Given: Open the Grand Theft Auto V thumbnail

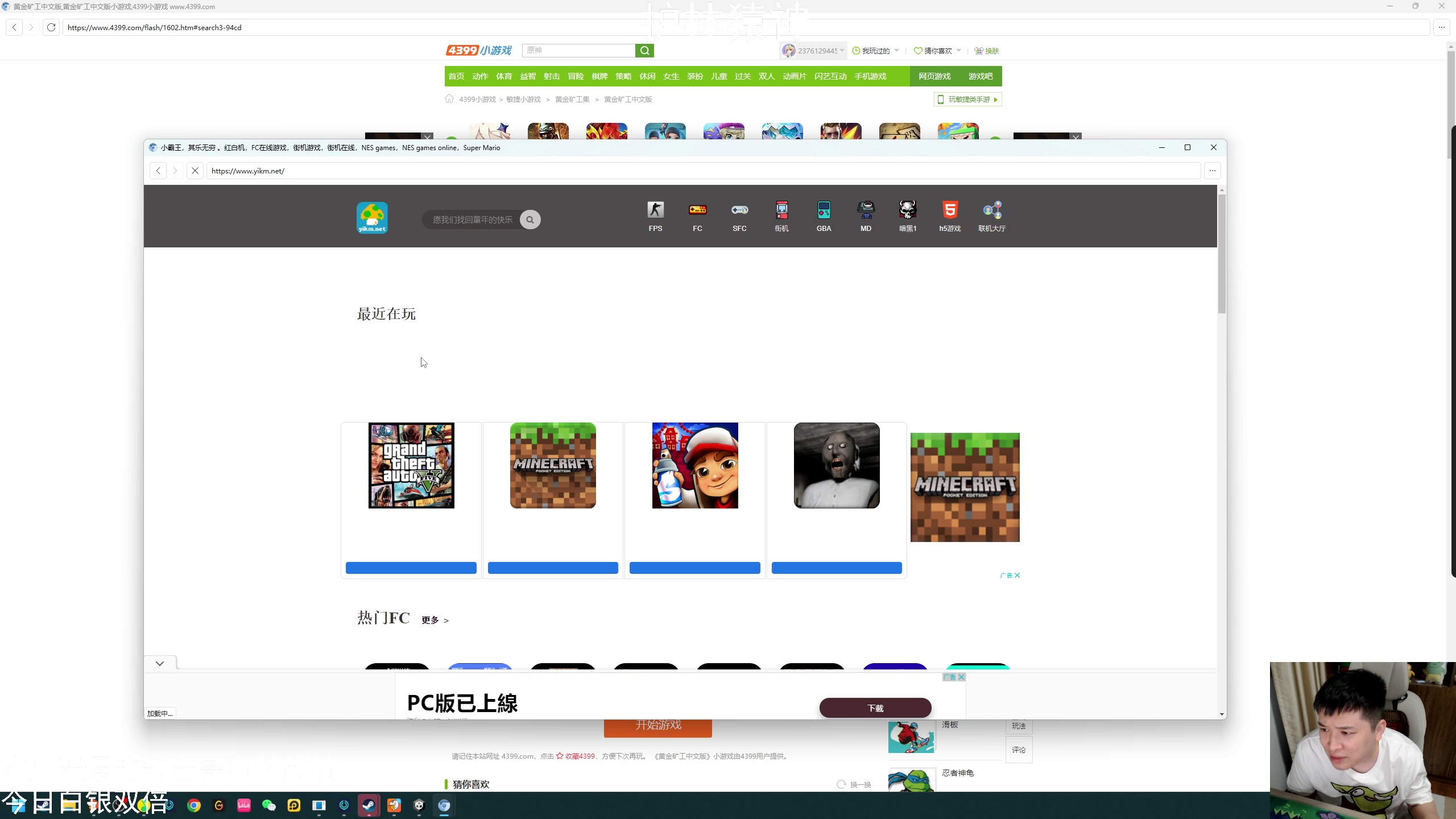Looking at the screenshot, I should [411, 465].
